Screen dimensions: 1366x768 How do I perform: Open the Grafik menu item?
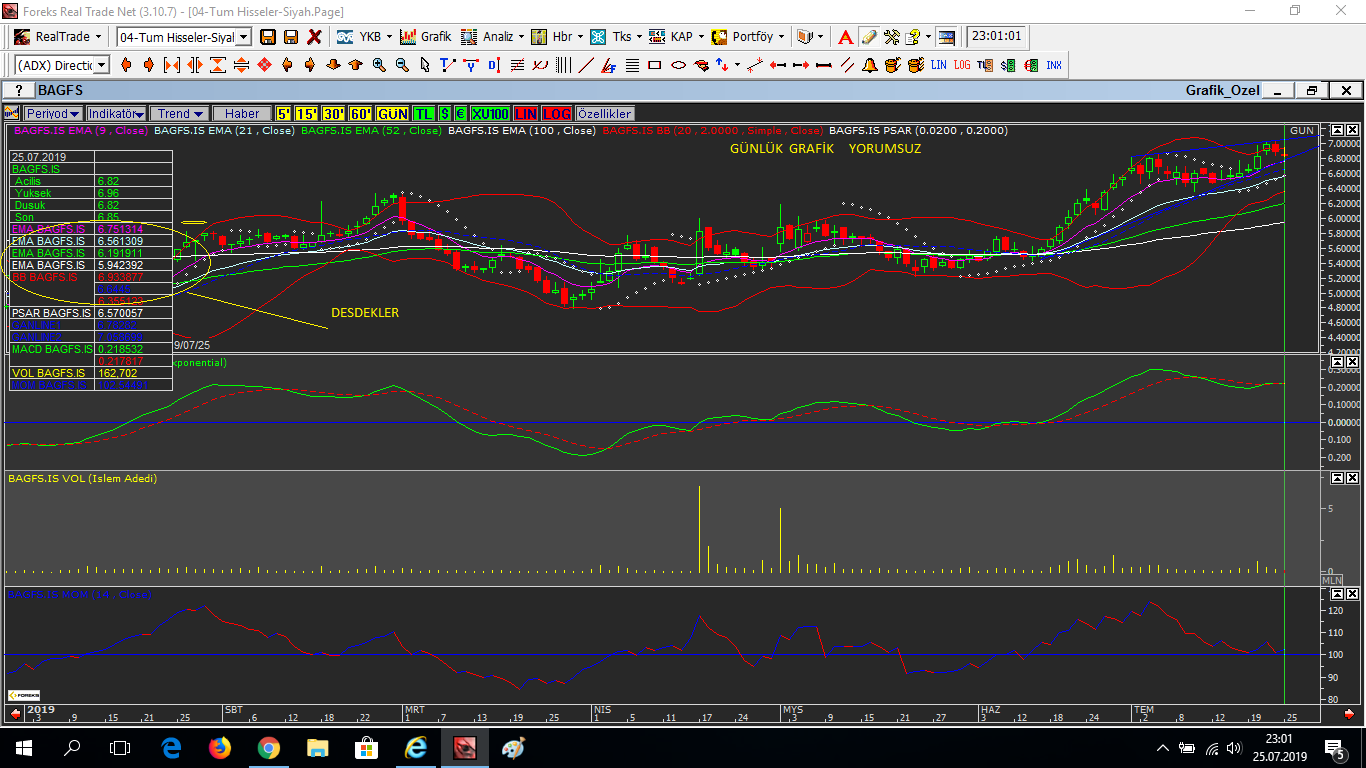point(426,37)
